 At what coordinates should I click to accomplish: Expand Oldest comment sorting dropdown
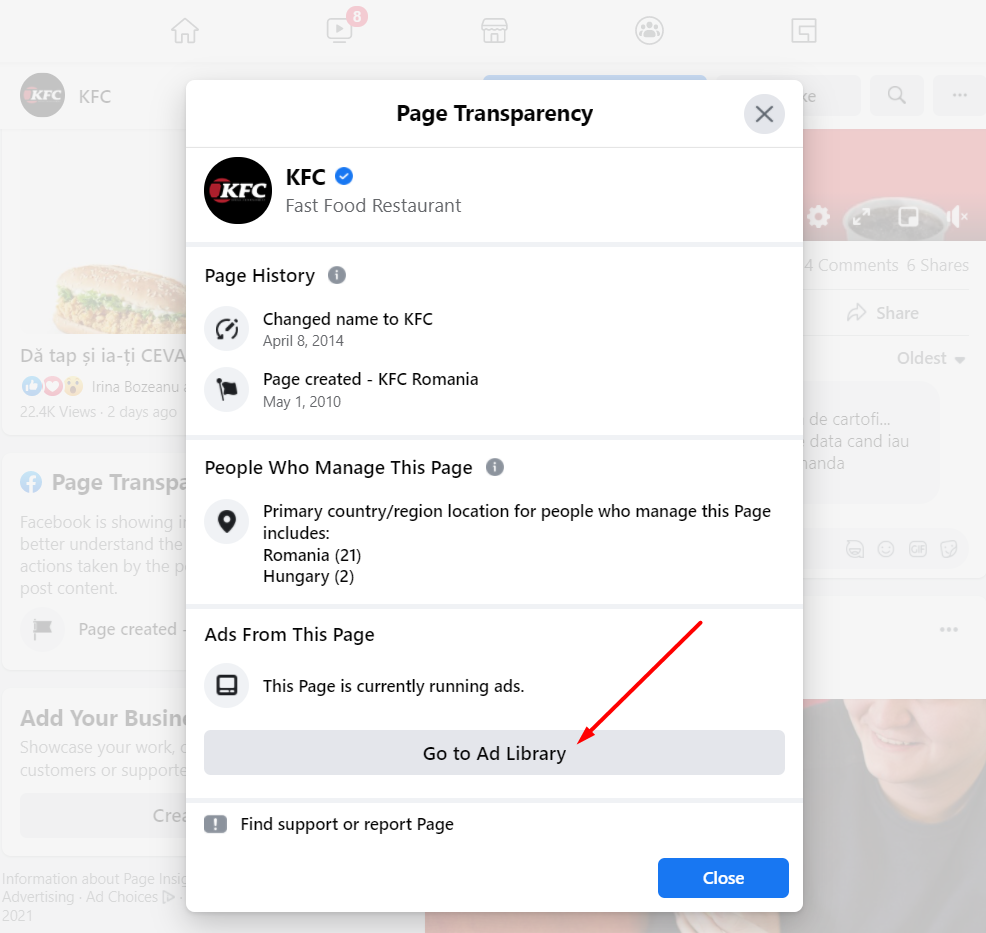click(x=931, y=358)
